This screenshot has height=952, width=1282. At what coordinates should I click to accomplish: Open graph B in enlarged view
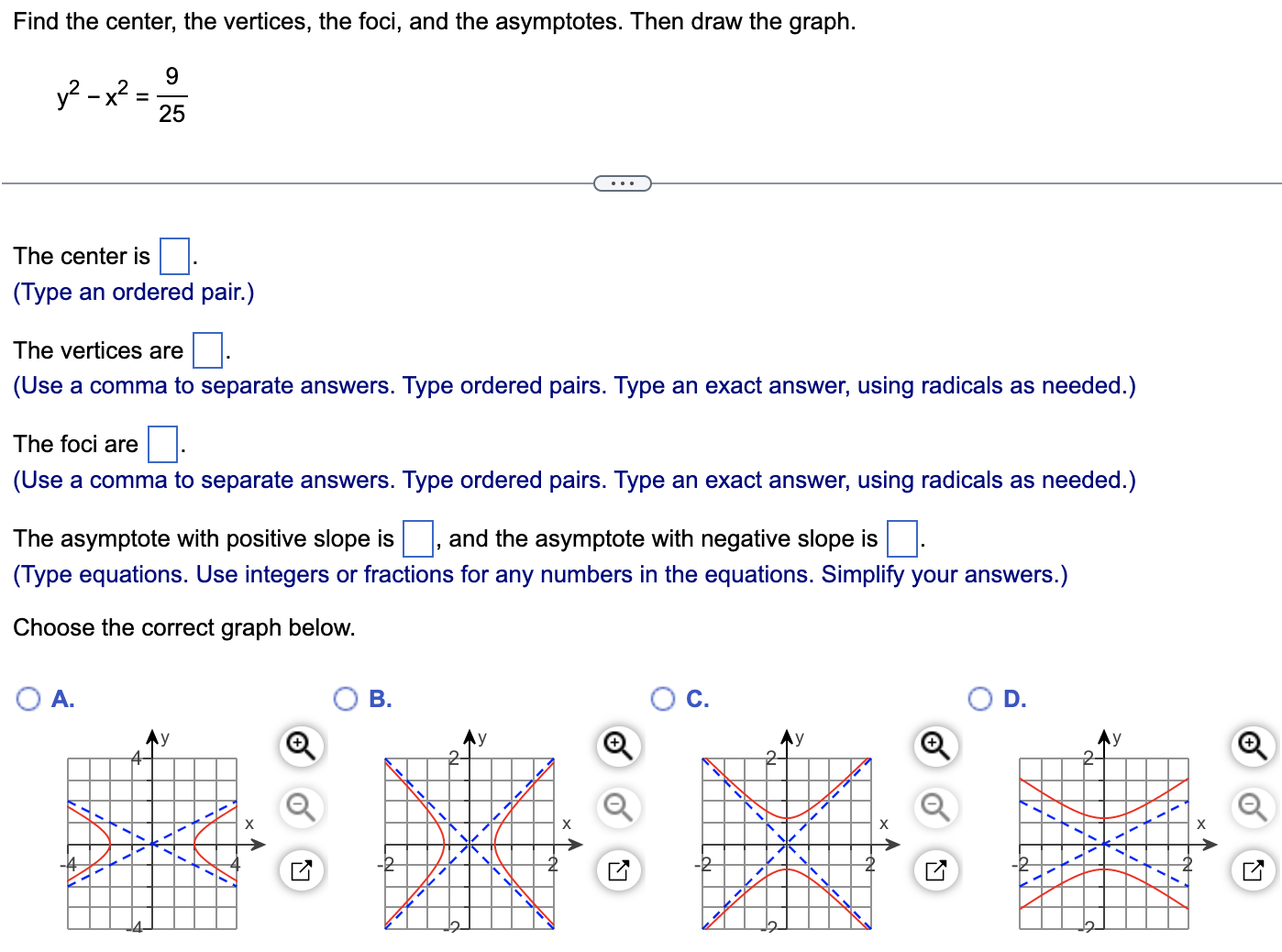616,869
